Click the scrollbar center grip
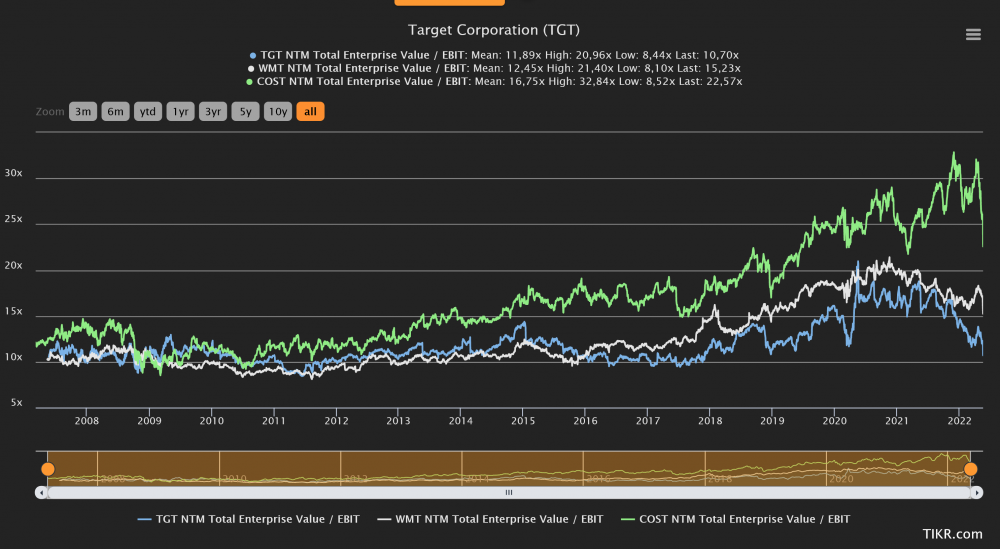Viewport: 1000px width, 549px height. [x=509, y=492]
